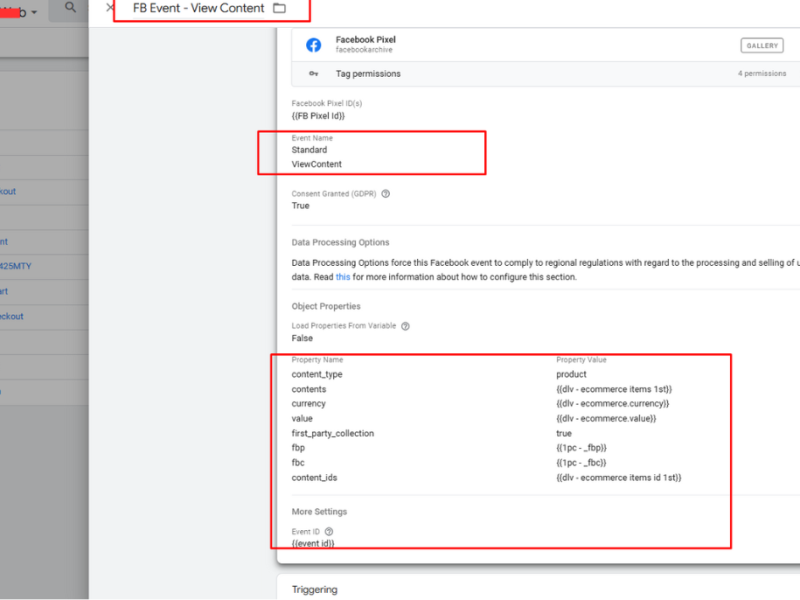Click the {{event id}} value

[x=313, y=543]
